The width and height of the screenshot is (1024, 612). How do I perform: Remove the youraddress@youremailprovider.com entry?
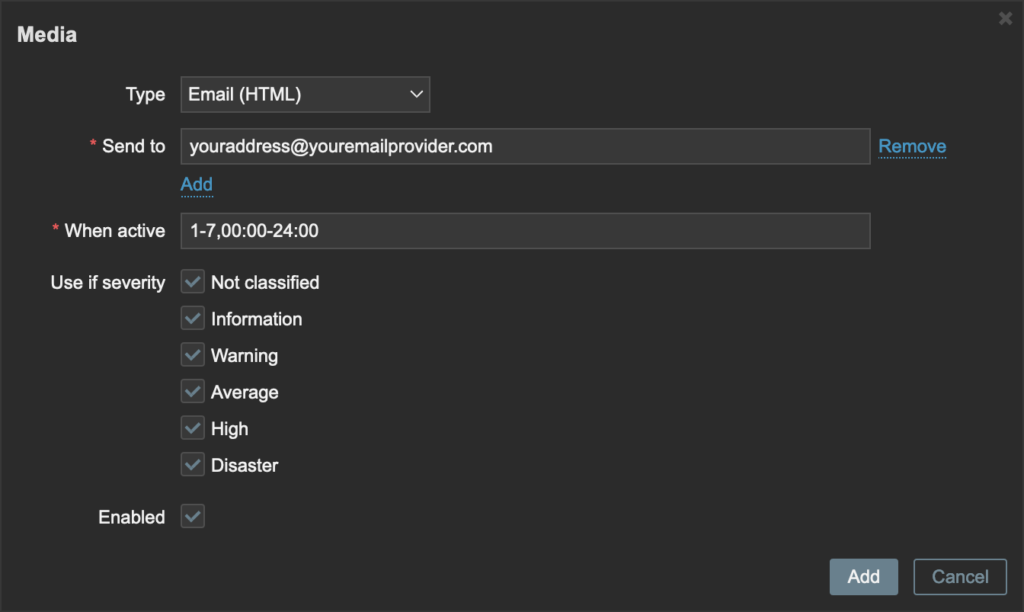coord(912,146)
